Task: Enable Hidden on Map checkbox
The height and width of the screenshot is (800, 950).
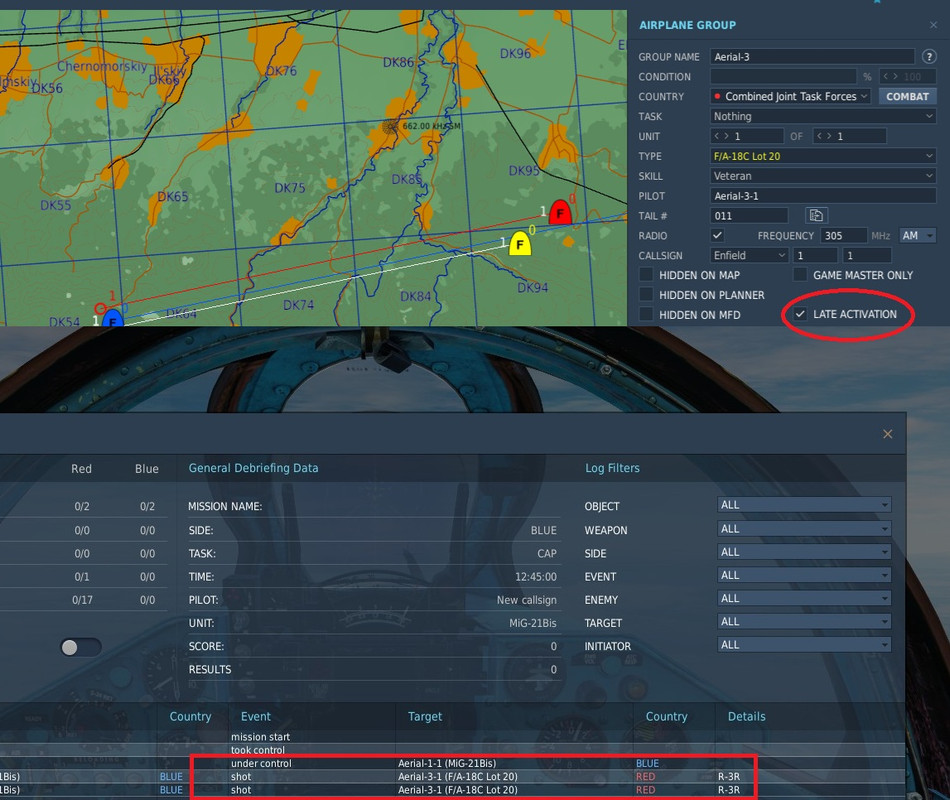Action: (646, 275)
